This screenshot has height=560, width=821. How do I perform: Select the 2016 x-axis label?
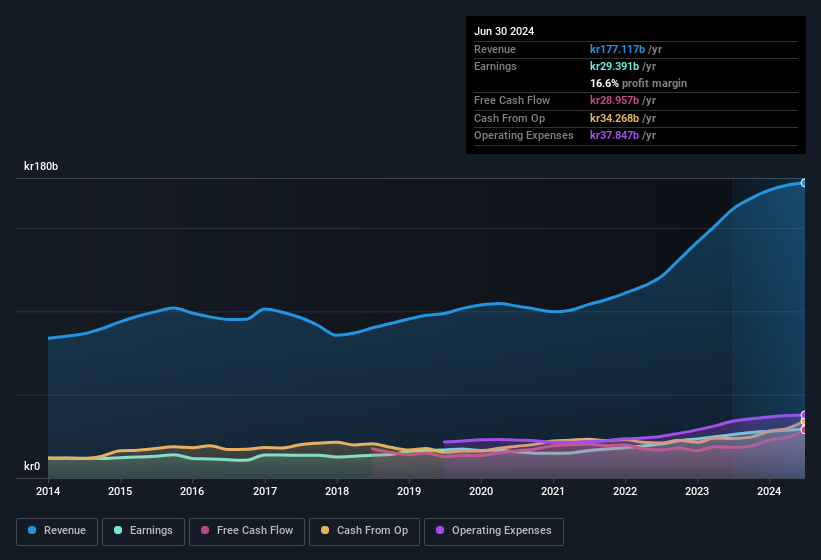click(x=192, y=491)
